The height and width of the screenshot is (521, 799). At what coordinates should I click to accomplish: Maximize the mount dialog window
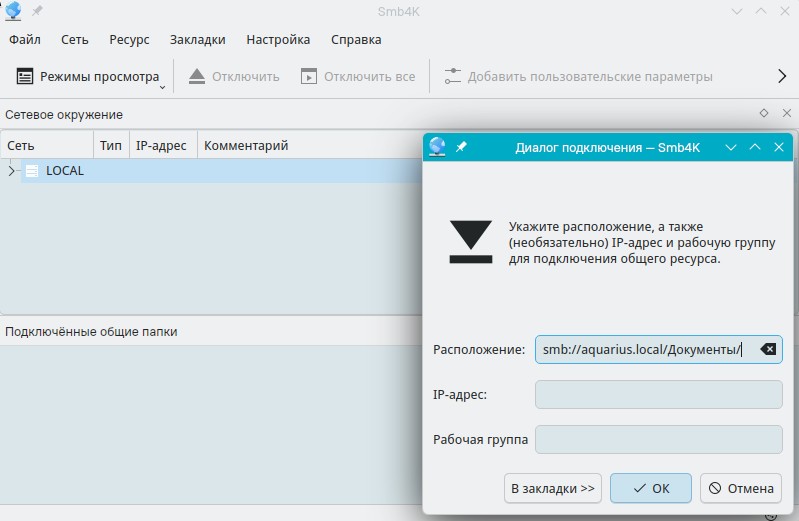point(755,147)
